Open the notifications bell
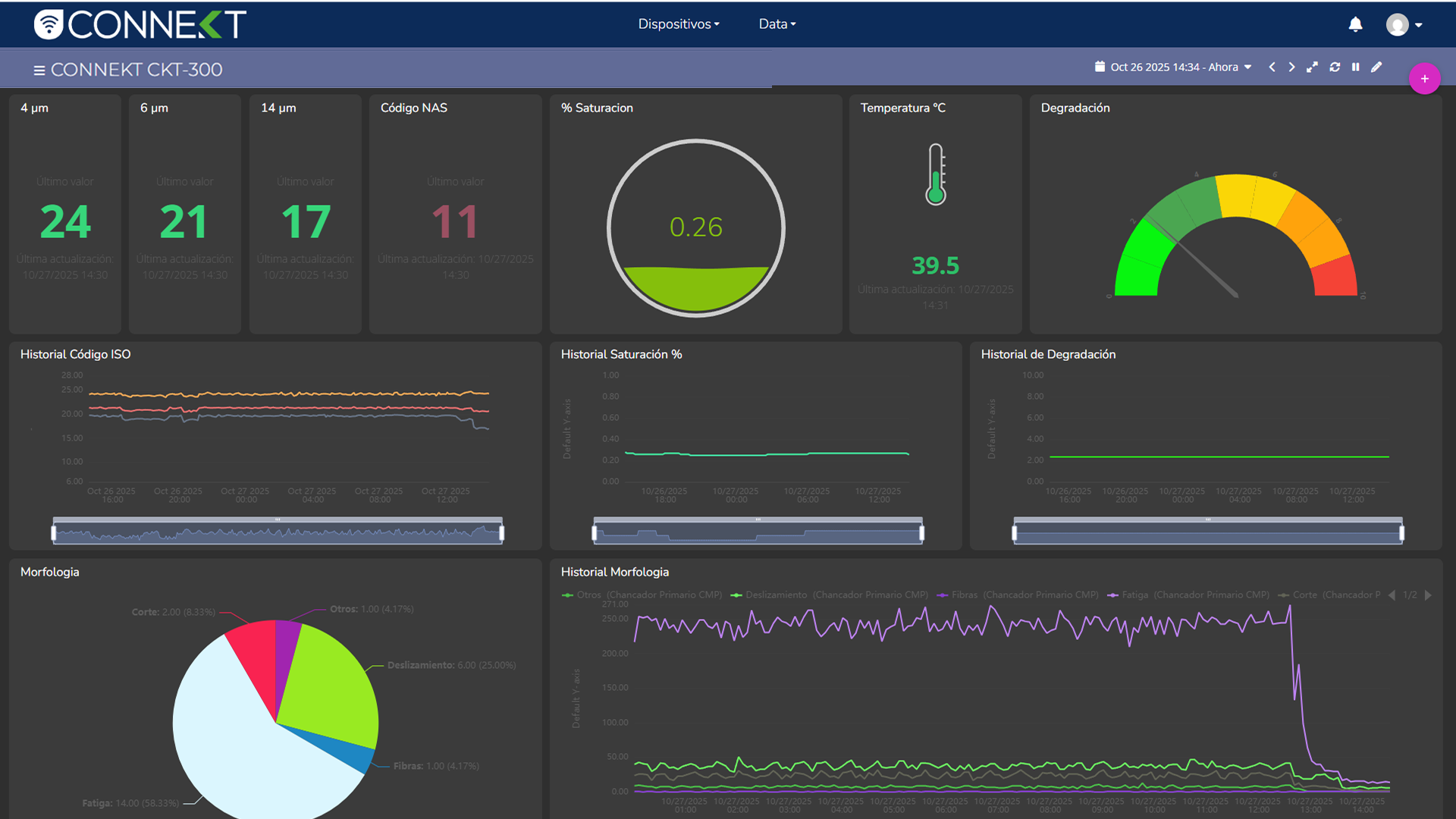 click(x=1355, y=24)
